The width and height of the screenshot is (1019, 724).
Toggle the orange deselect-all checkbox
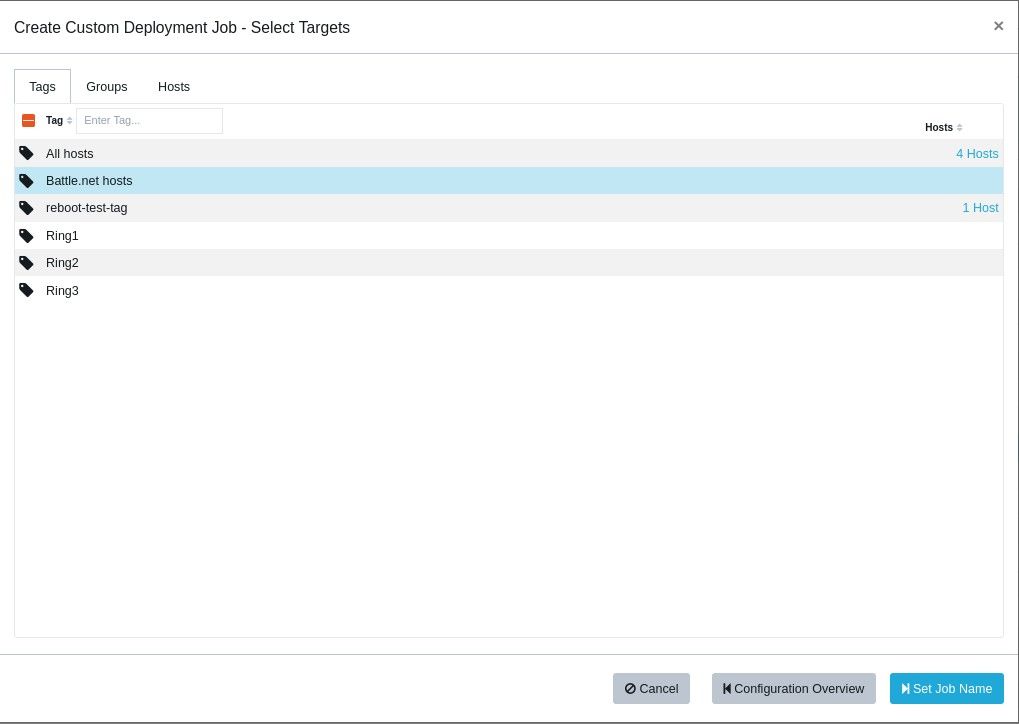click(28, 121)
